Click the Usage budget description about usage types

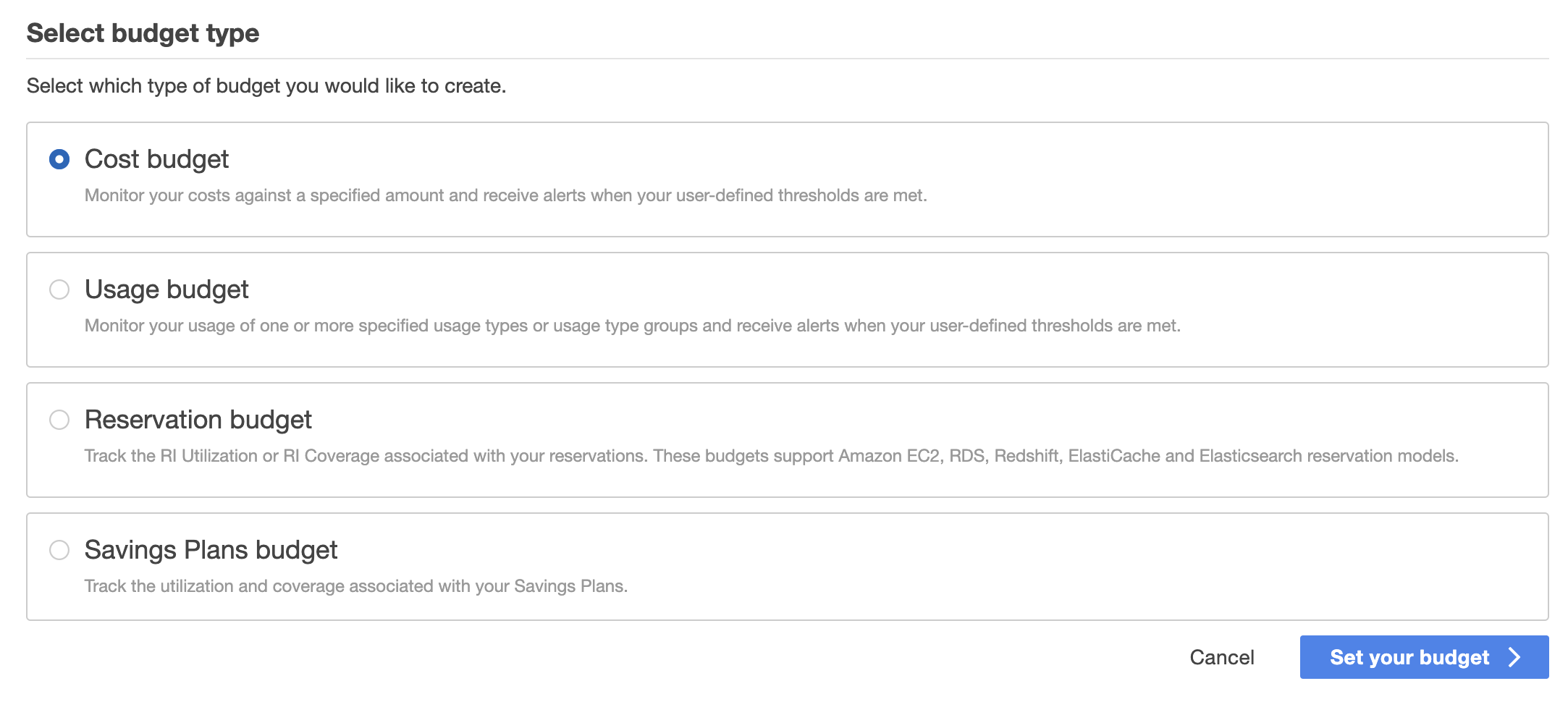[632, 326]
